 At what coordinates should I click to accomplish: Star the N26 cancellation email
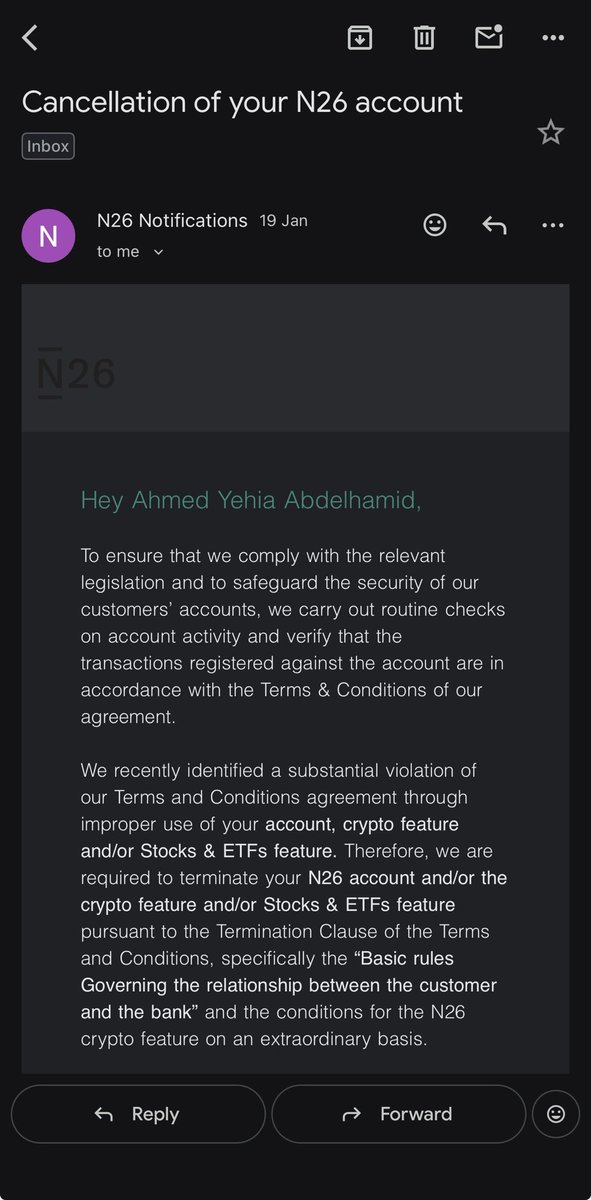click(551, 132)
